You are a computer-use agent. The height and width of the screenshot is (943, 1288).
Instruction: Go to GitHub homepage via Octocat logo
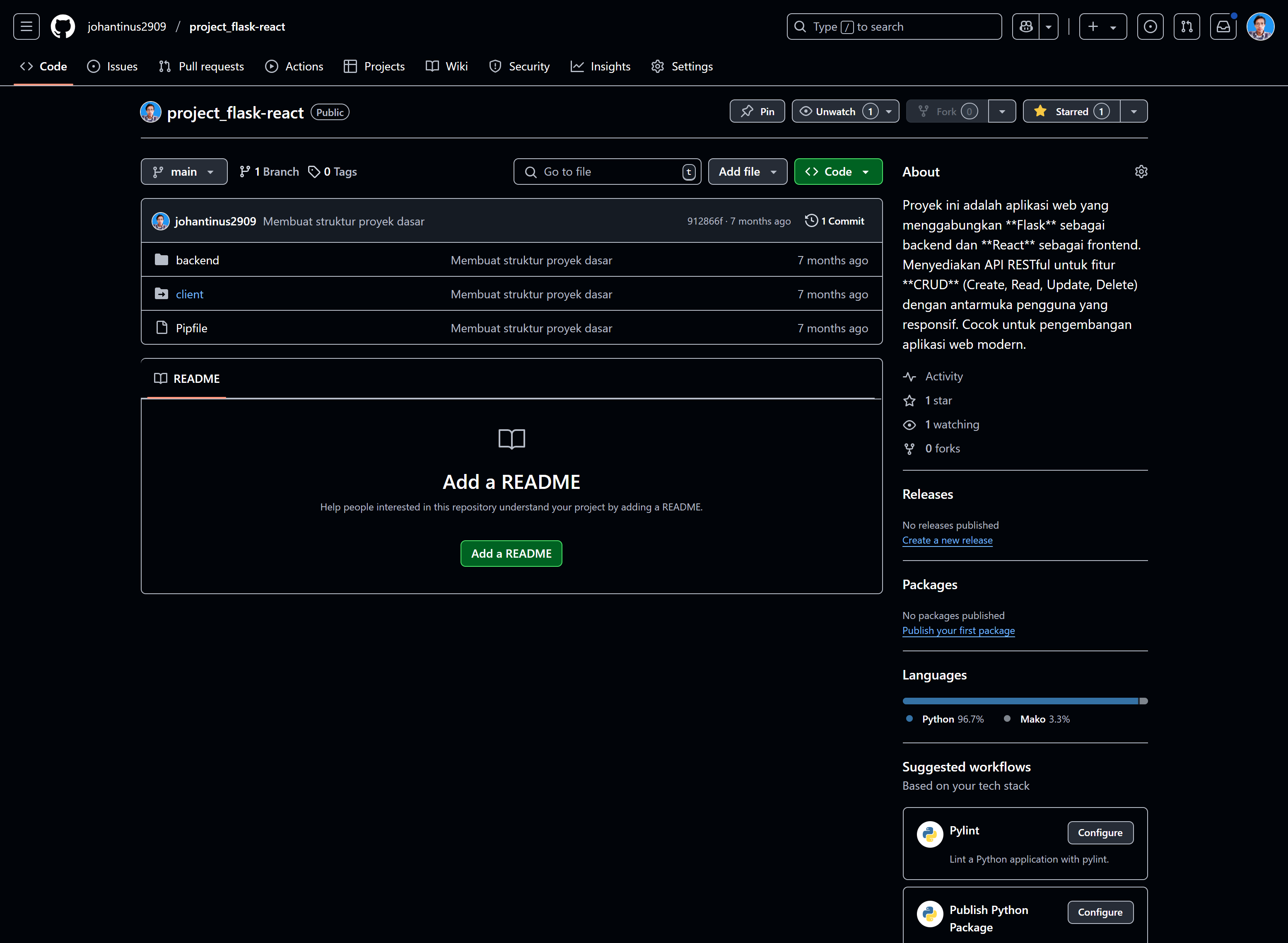pyautogui.click(x=63, y=26)
